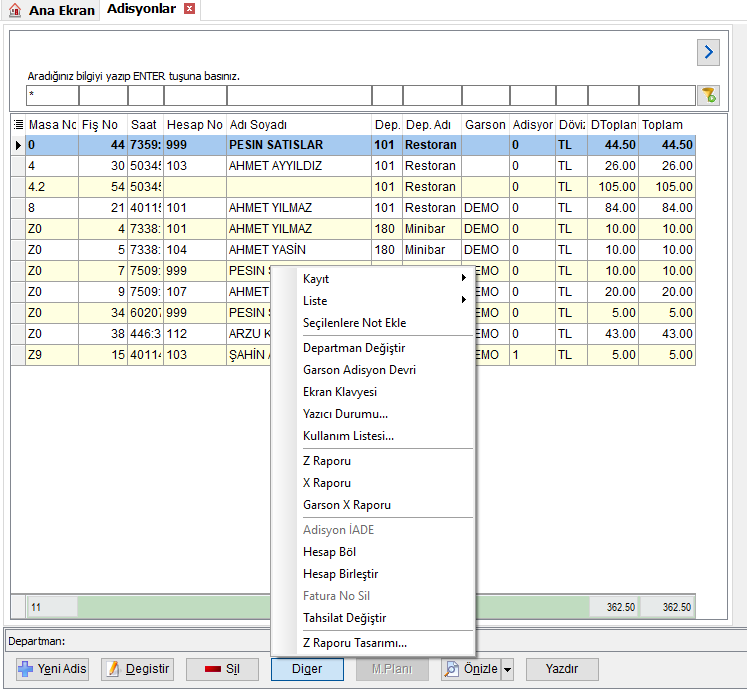Sort by Dep. Adı column header

coord(432,125)
